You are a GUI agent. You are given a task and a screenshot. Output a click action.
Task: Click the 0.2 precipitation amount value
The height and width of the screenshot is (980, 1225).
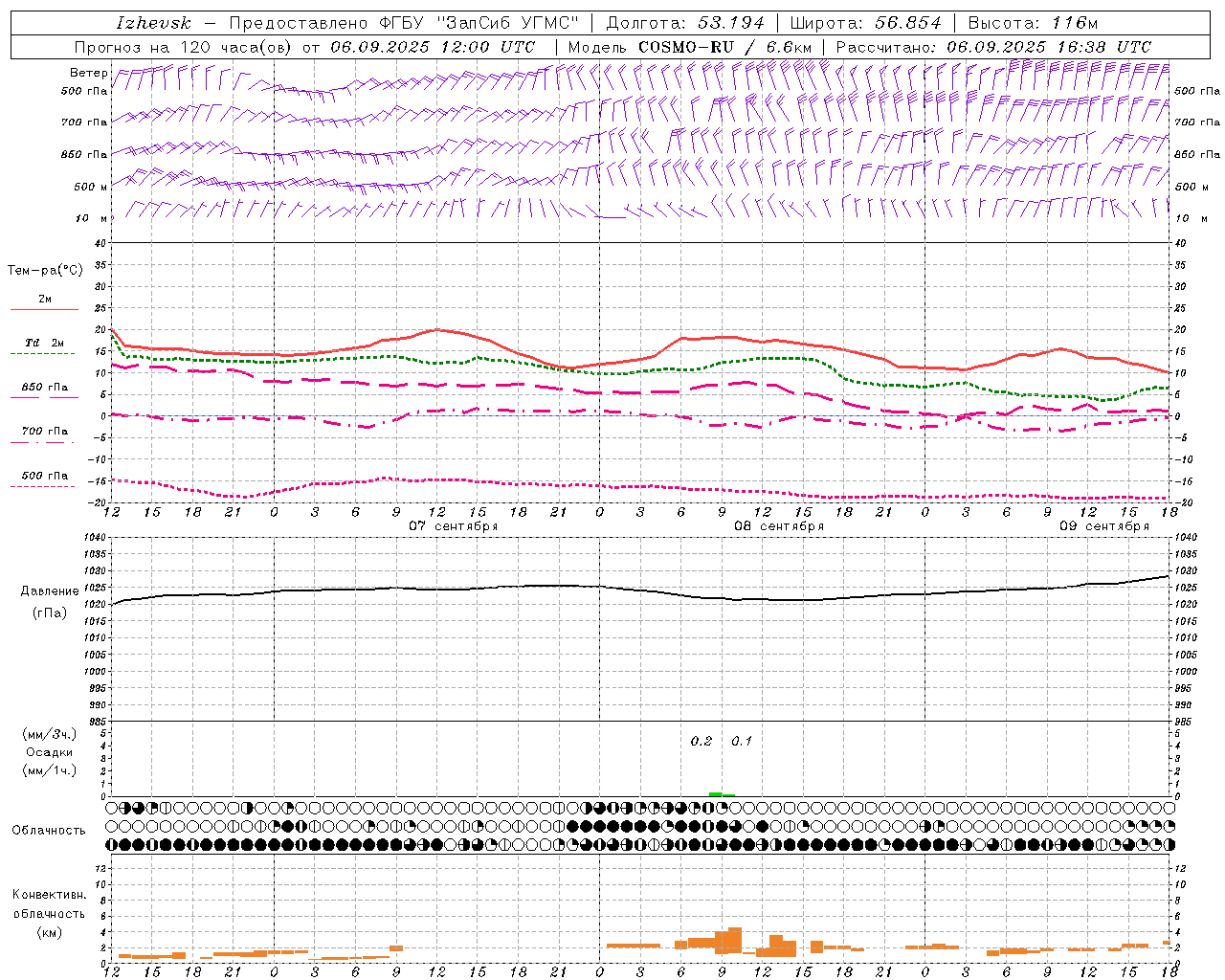[x=702, y=741]
